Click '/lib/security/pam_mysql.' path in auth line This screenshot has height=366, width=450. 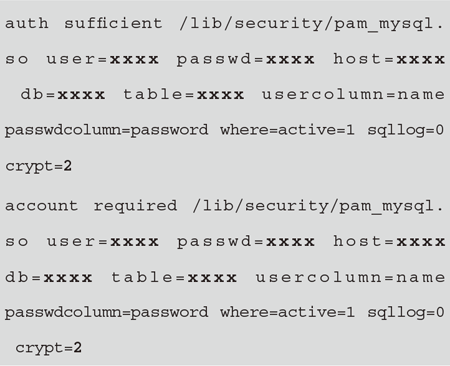[311, 24]
